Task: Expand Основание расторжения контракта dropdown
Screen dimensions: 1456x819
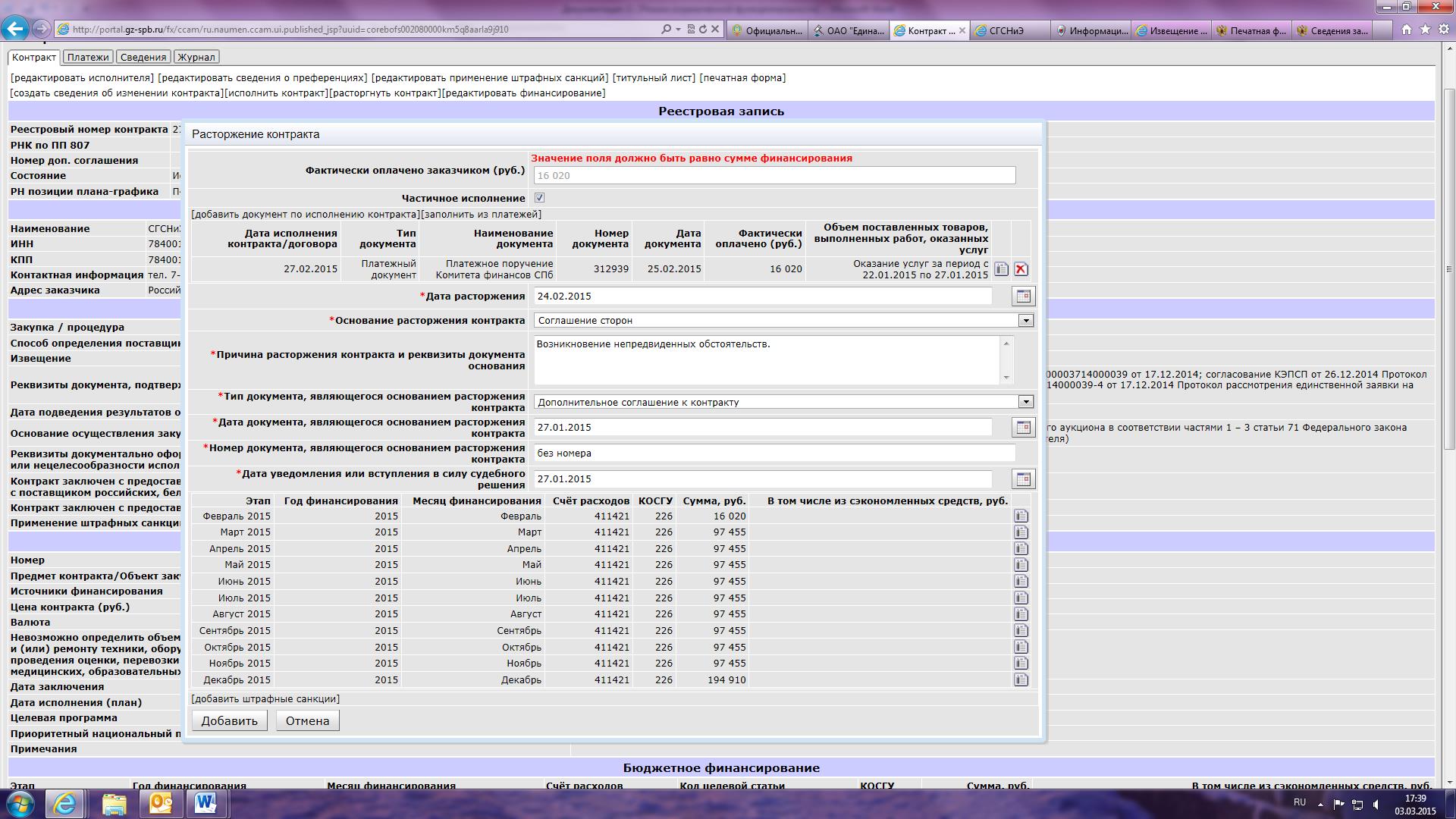Action: click(x=1025, y=321)
